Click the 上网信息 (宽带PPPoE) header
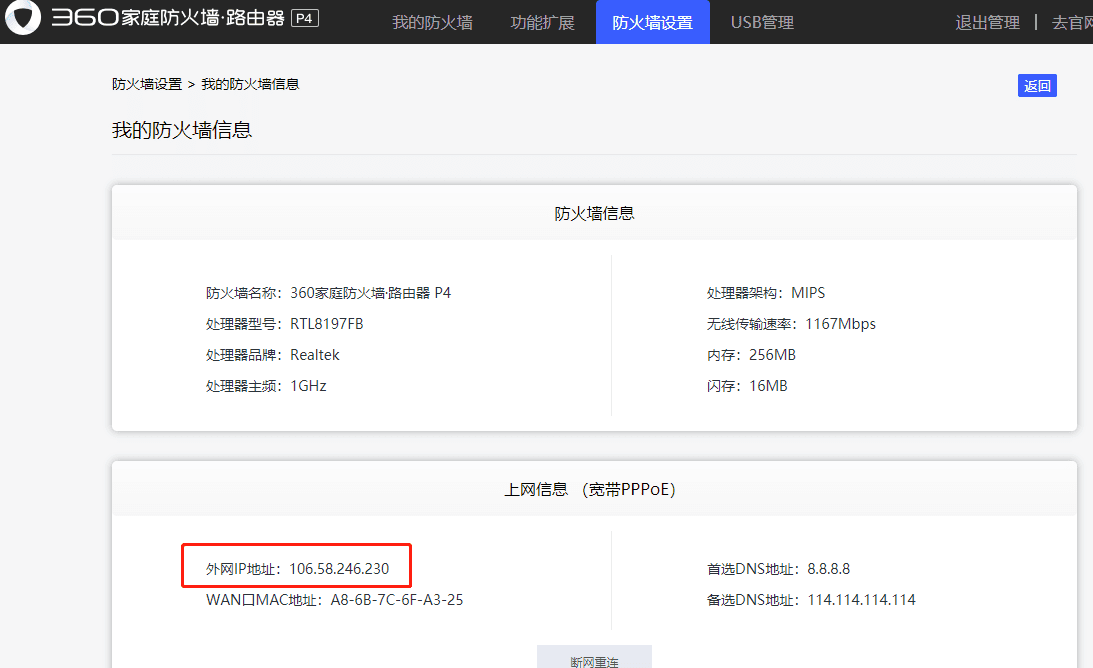This screenshot has width=1093, height=668. 593,488
